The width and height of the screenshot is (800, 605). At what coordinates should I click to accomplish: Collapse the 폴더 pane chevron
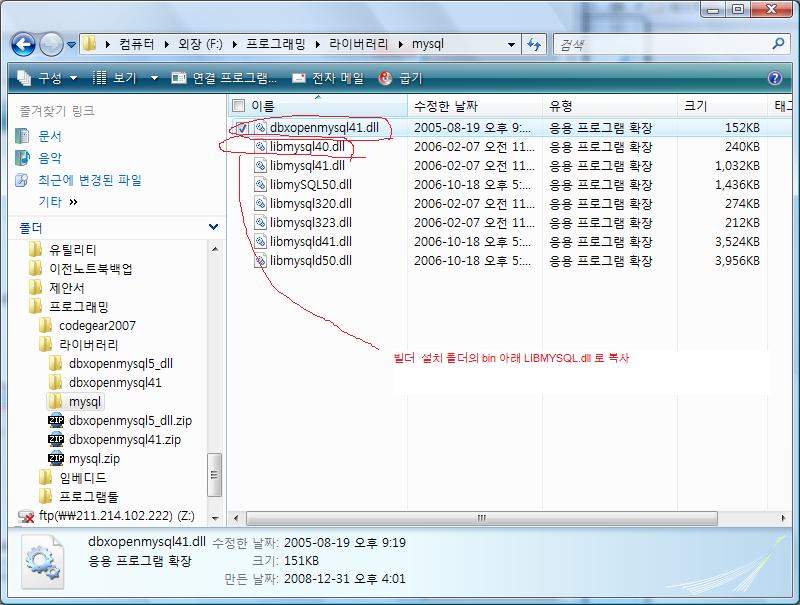click(213, 227)
